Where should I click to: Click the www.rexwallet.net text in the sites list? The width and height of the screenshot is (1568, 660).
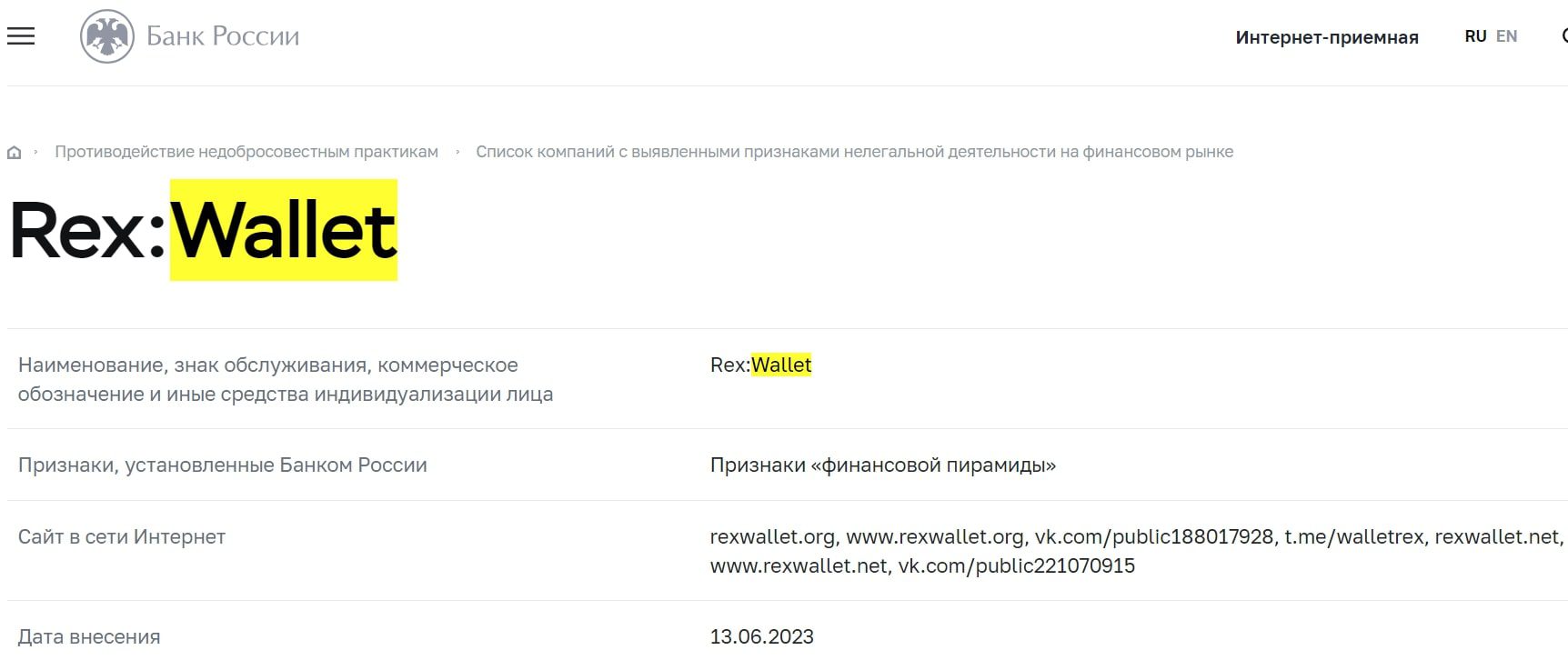click(x=799, y=565)
